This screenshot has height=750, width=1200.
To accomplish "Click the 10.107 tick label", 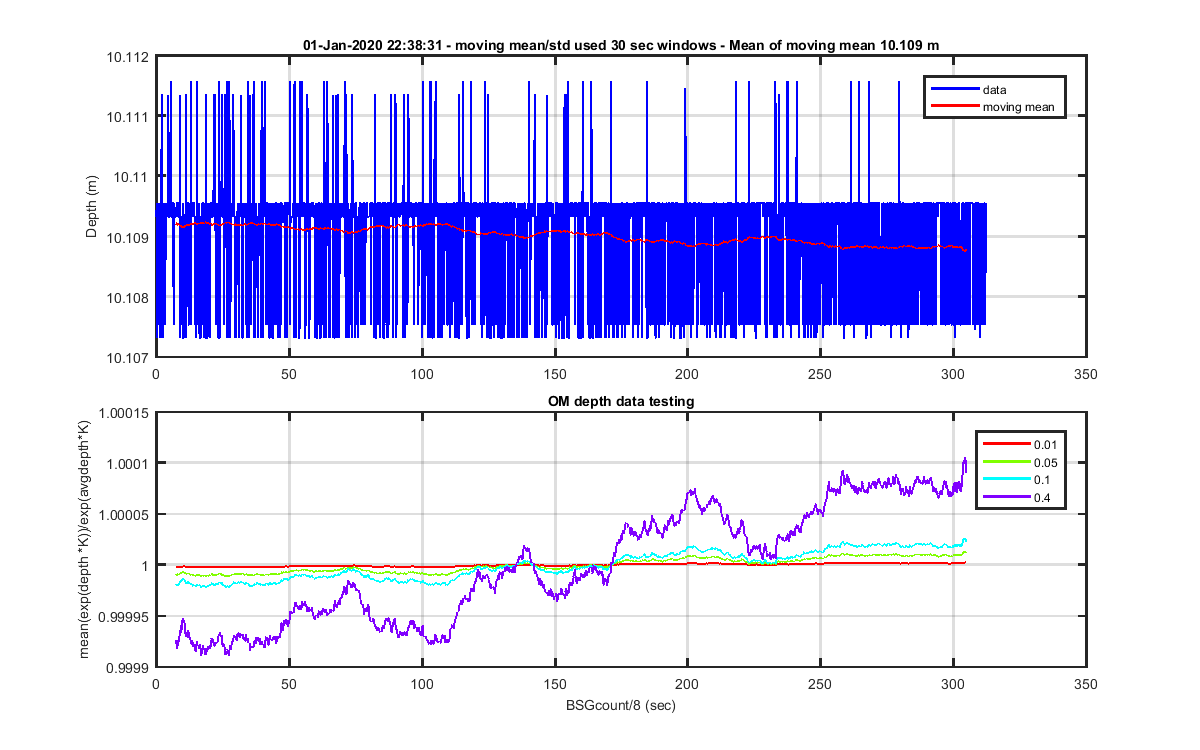I will [129, 357].
